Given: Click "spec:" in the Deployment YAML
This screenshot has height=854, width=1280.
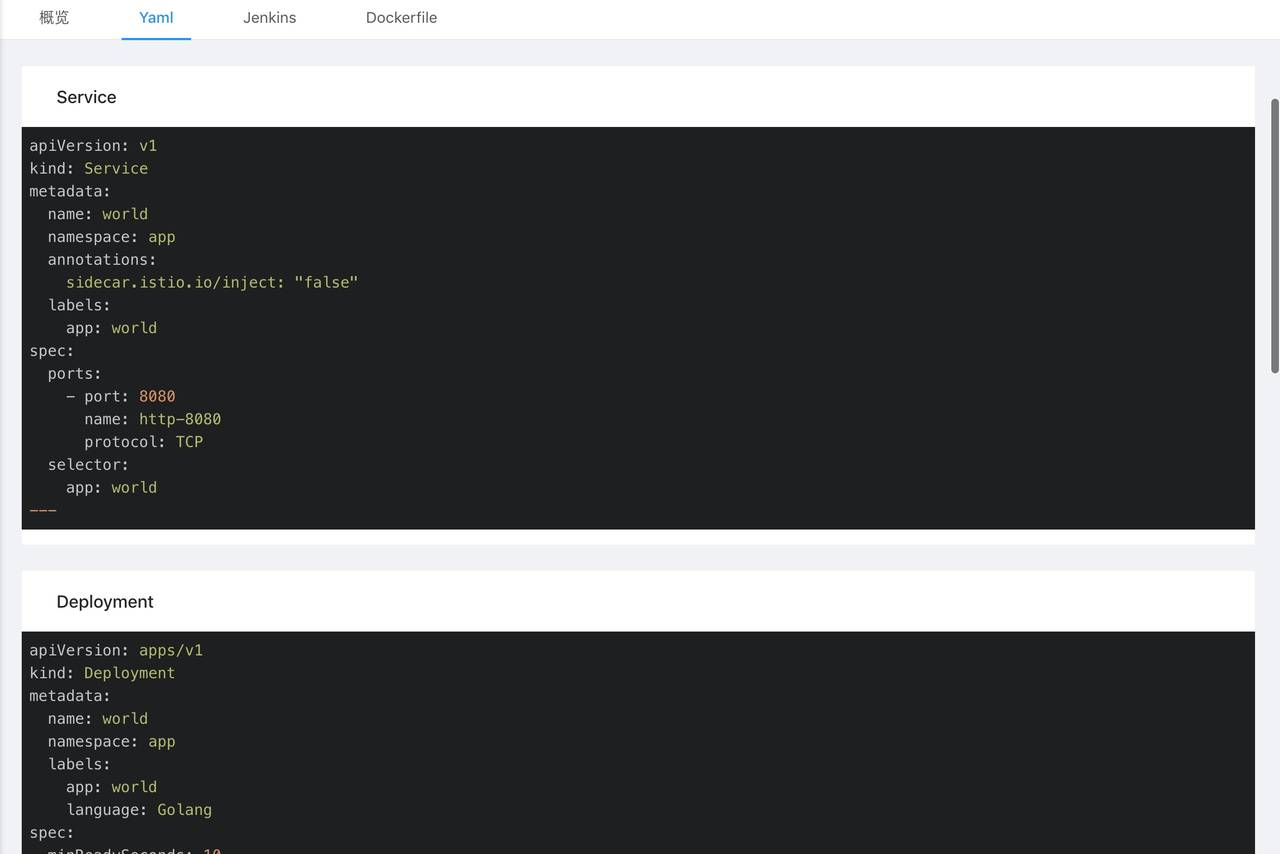Looking at the screenshot, I should click(x=52, y=833).
